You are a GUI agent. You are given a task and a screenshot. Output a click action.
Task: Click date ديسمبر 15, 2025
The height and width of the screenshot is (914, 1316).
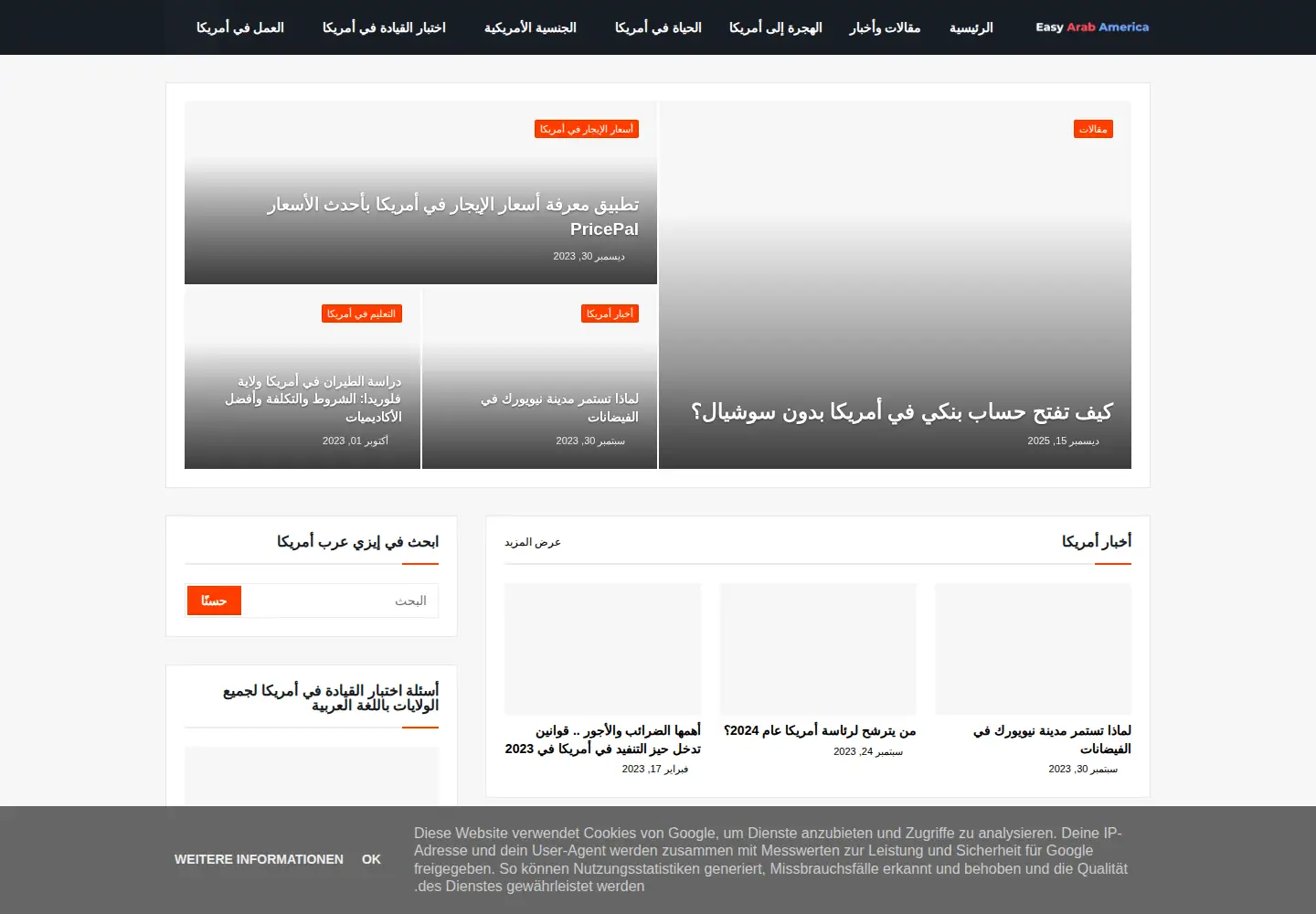pos(1063,441)
